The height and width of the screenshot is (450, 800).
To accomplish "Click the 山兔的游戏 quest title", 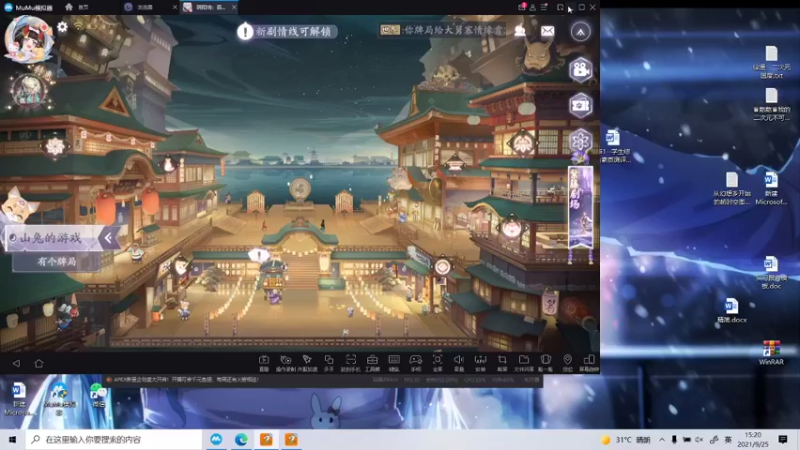I will [51, 238].
